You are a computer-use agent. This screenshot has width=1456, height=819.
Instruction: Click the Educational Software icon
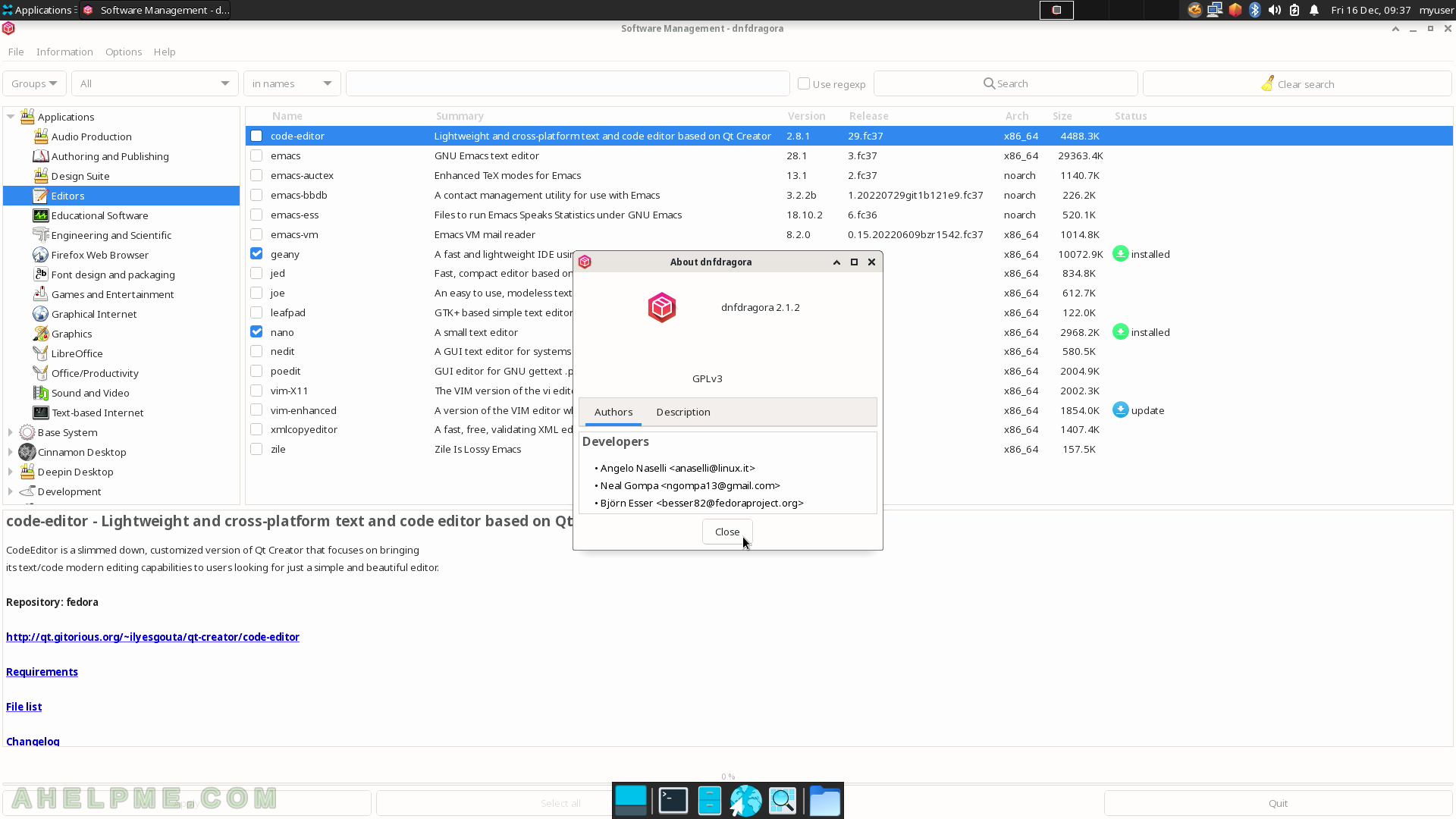41,215
